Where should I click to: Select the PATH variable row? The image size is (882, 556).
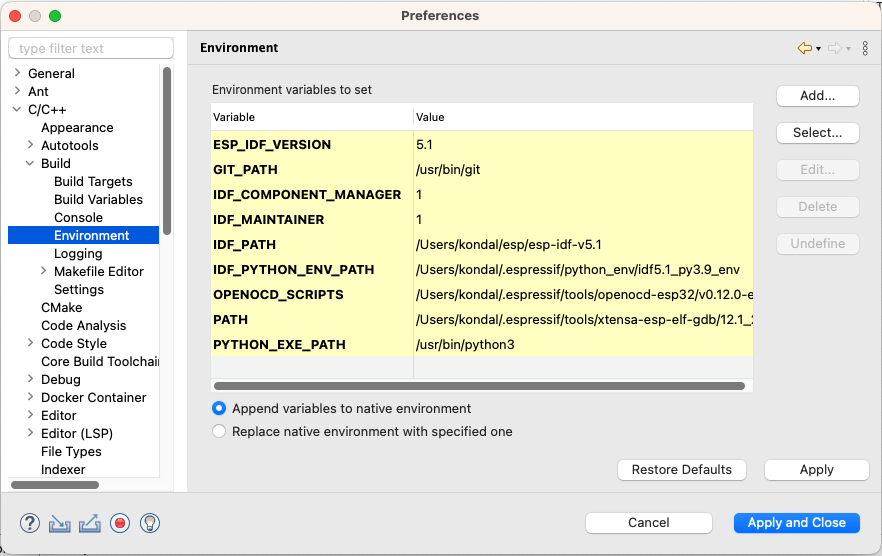point(482,320)
